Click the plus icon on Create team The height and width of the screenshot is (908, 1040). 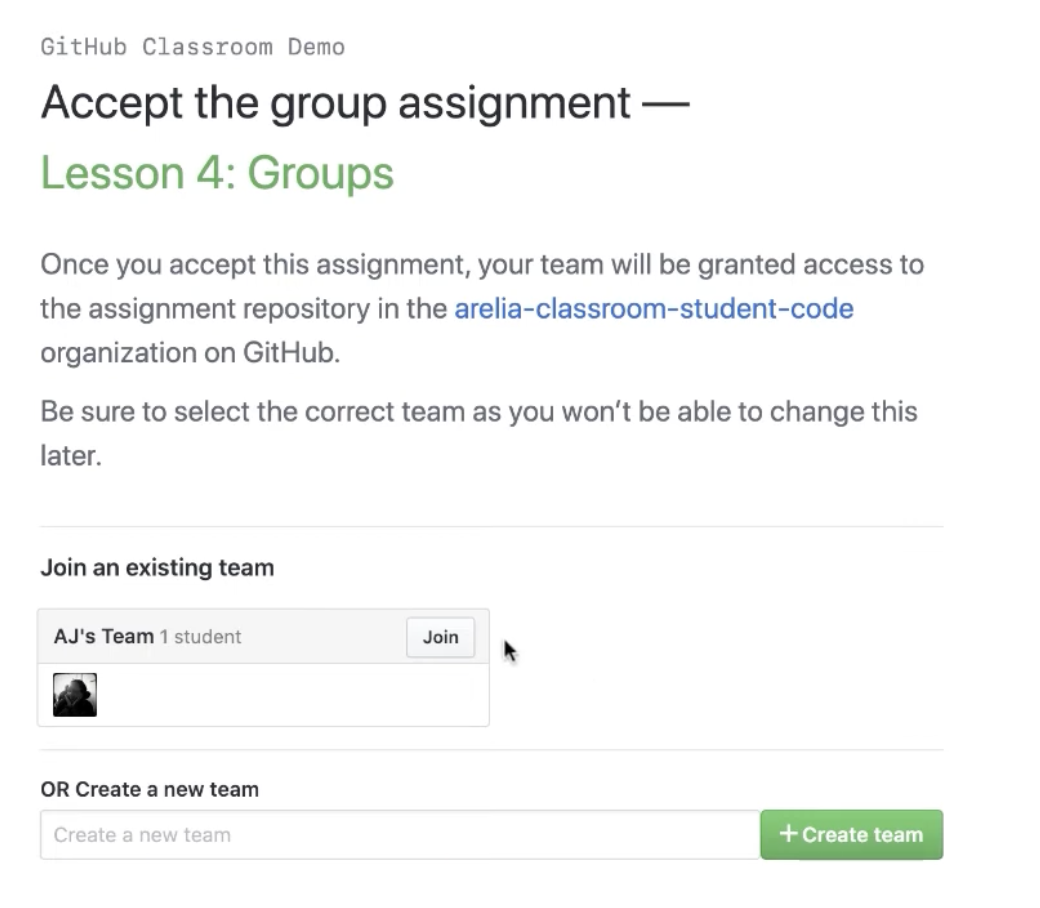(788, 833)
